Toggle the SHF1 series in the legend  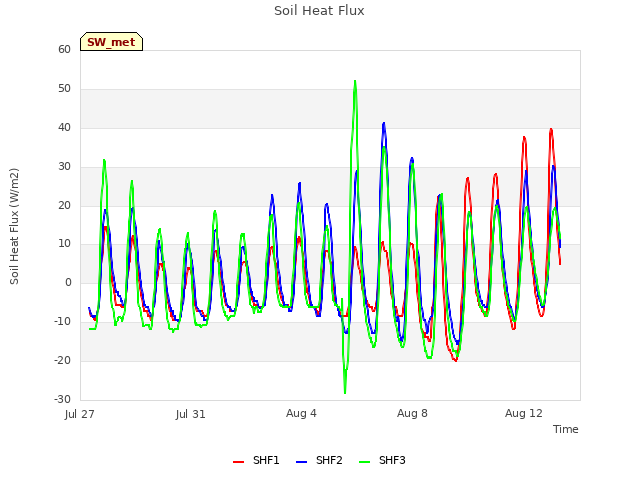click(x=256, y=460)
